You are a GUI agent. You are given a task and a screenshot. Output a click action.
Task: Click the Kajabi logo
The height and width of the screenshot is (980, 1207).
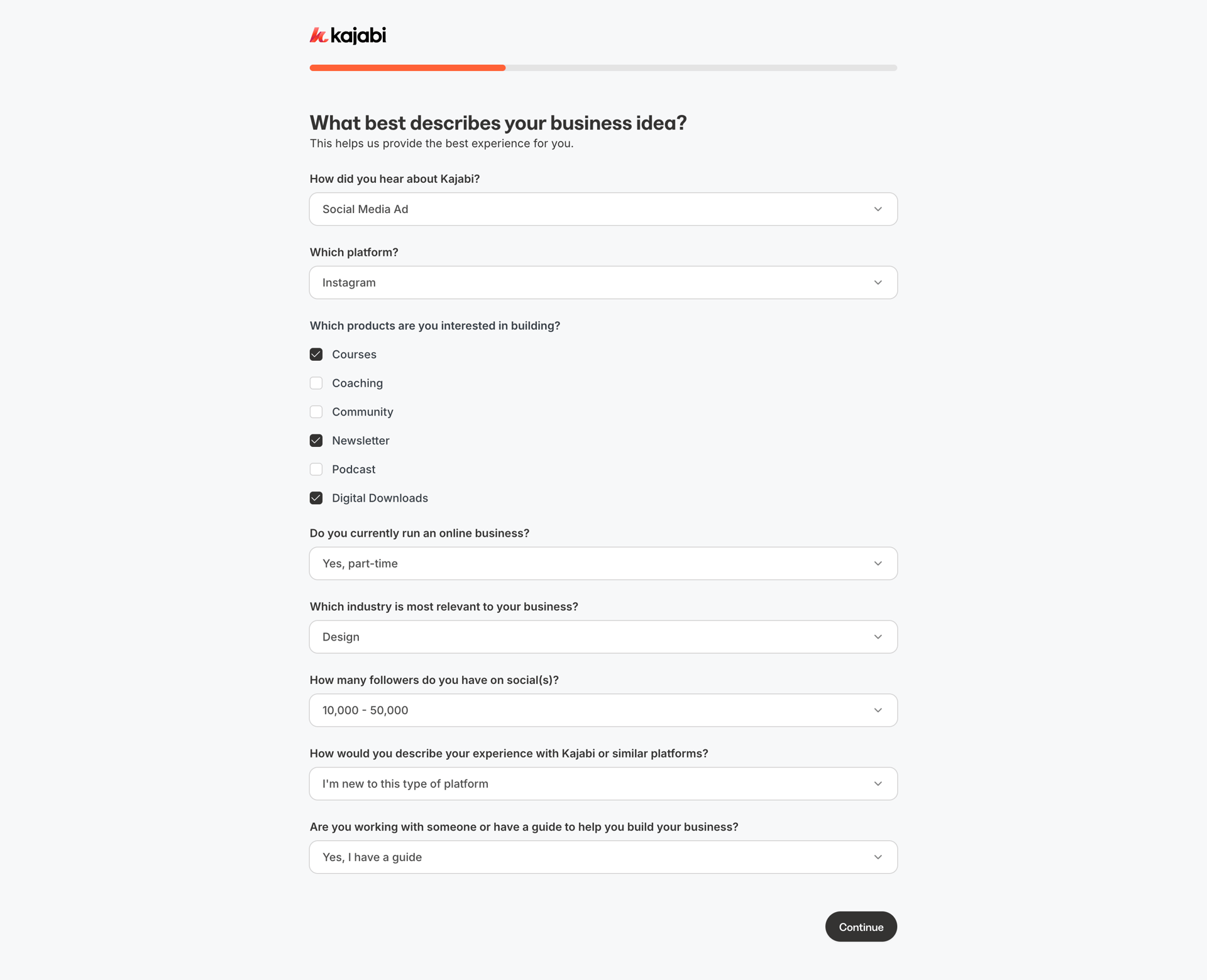point(348,36)
